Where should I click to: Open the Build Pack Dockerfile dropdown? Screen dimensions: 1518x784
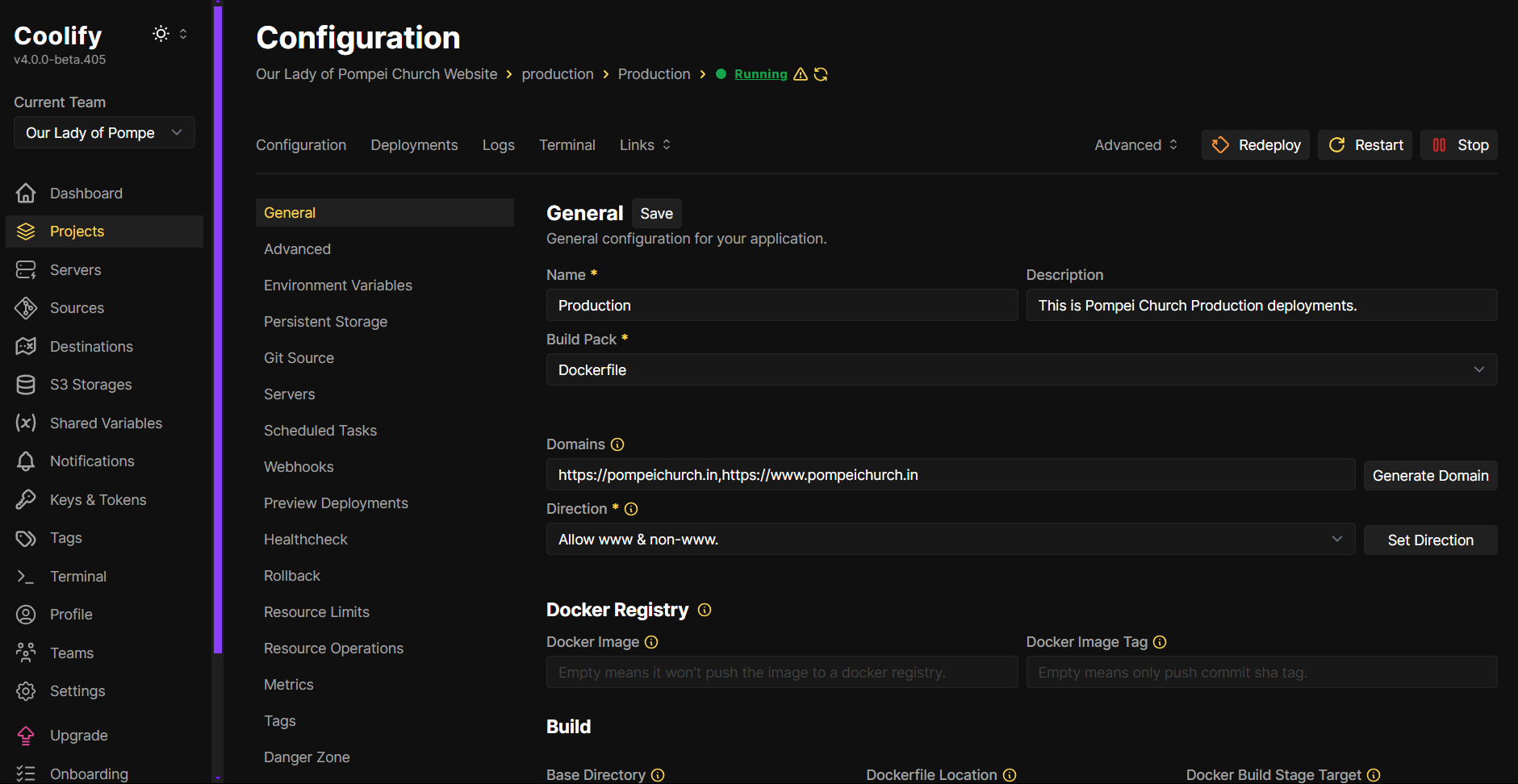point(1021,370)
